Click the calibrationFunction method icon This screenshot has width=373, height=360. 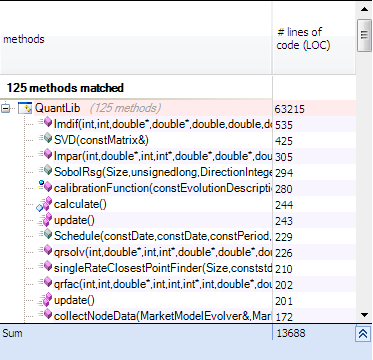[x=45, y=187]
